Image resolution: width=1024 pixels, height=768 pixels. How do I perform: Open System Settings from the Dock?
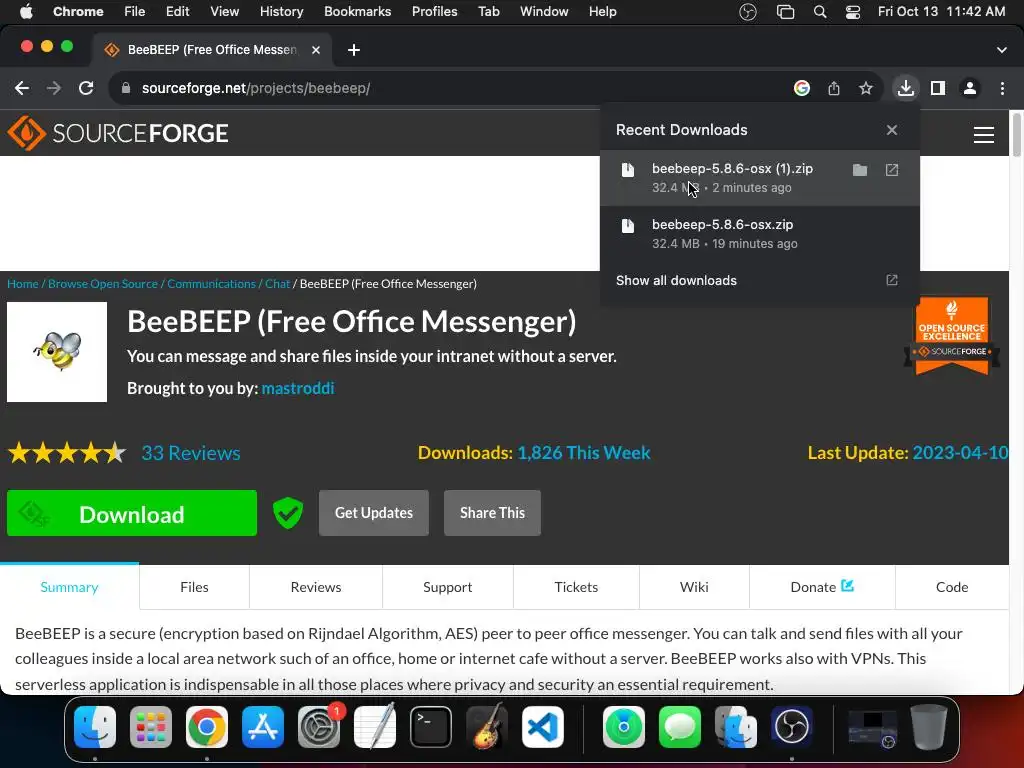[x=319, y=727]
